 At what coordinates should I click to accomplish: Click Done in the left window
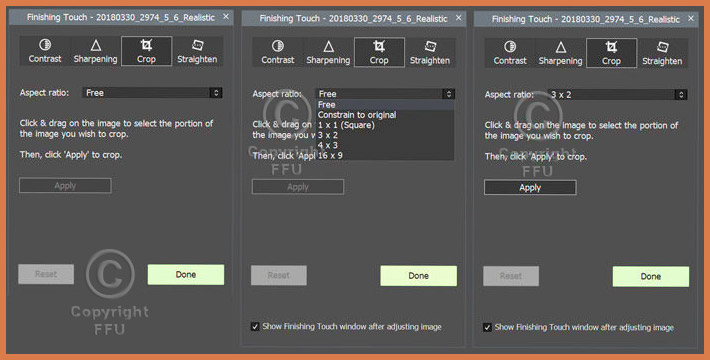pyautogui.click(x=186, y=274)
